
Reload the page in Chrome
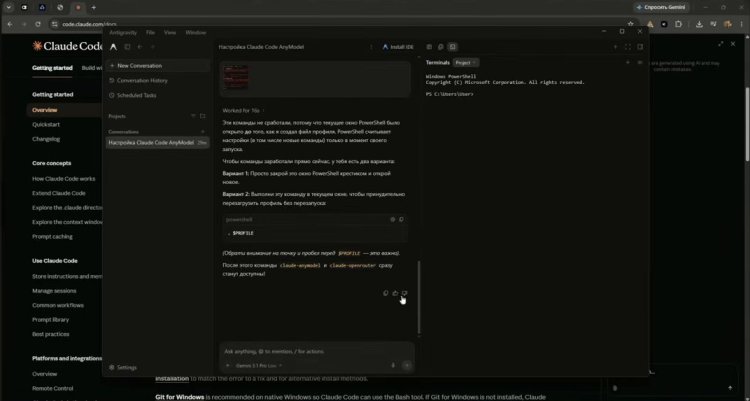[x=38, y=24]
